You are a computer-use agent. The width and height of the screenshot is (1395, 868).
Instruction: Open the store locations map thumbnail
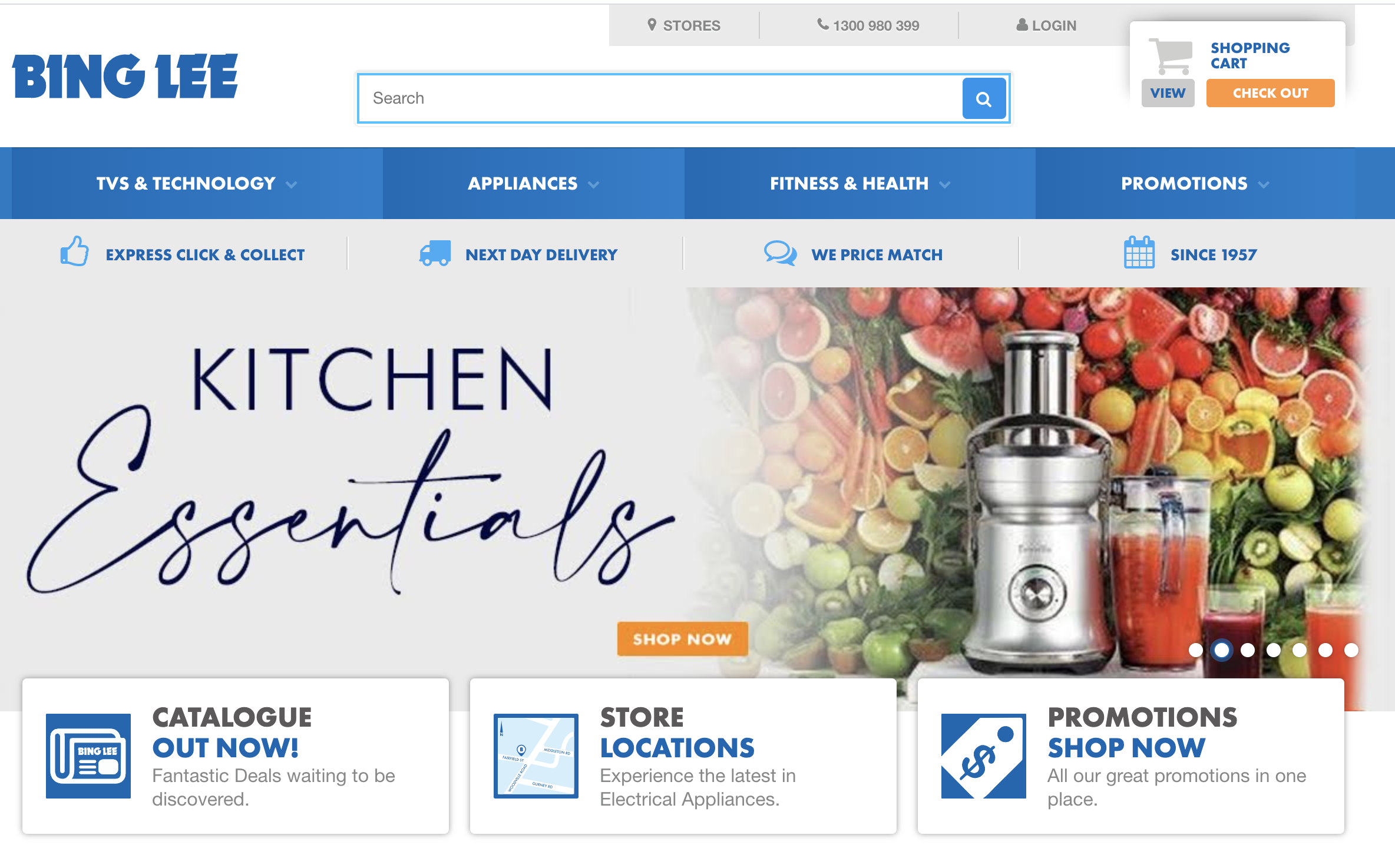[536, 756]
